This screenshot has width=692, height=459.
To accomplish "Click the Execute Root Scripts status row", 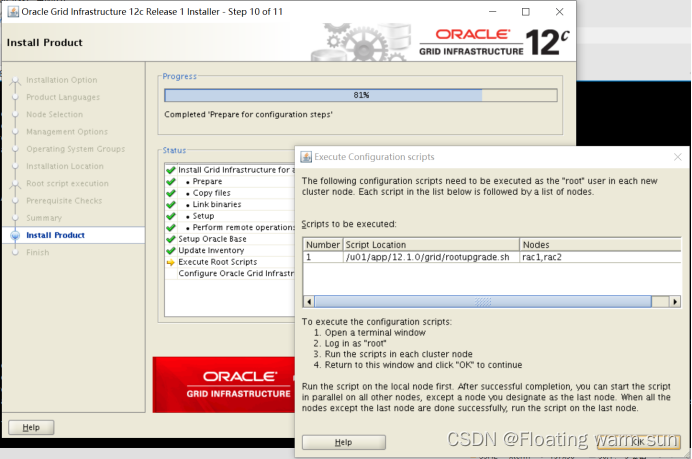I will [x=229, y=262].
